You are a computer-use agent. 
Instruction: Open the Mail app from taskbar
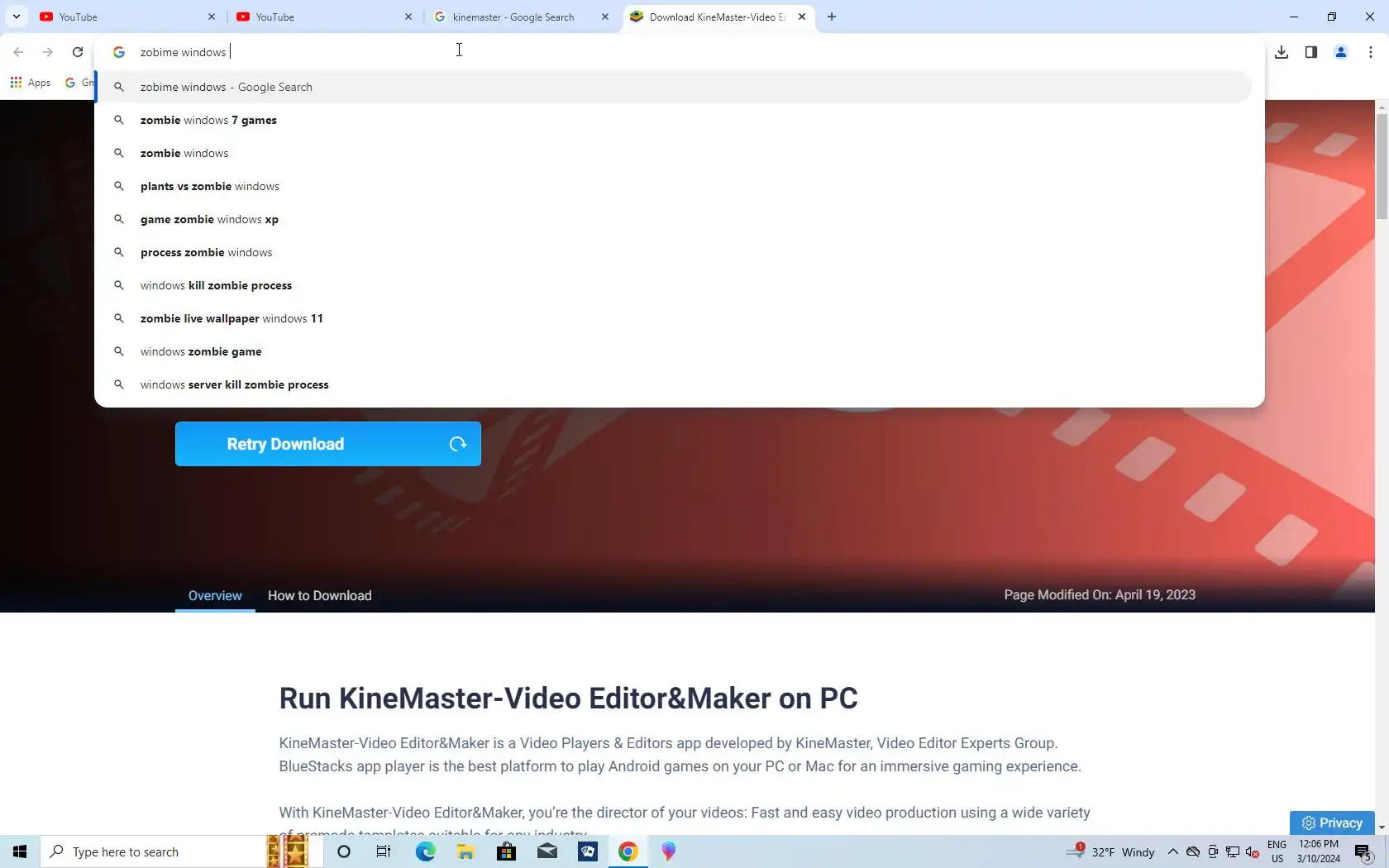click(x=547, y=851)
